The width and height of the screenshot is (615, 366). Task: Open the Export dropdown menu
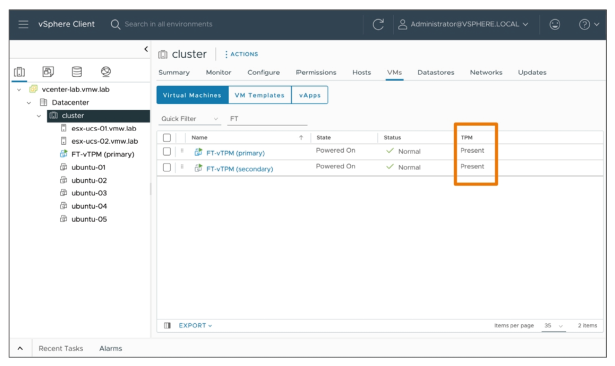195,325
